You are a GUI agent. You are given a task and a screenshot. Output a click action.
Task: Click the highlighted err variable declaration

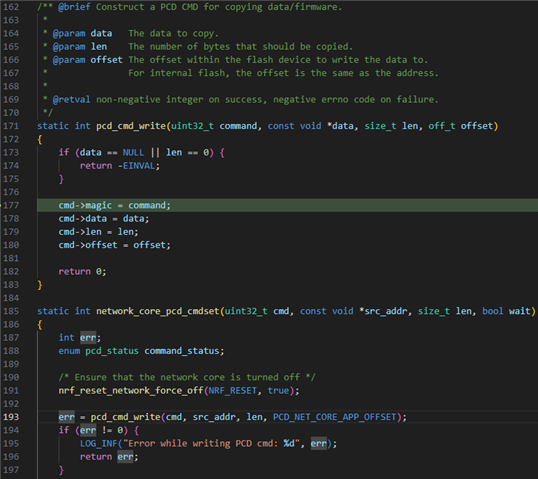pos(88,338)
